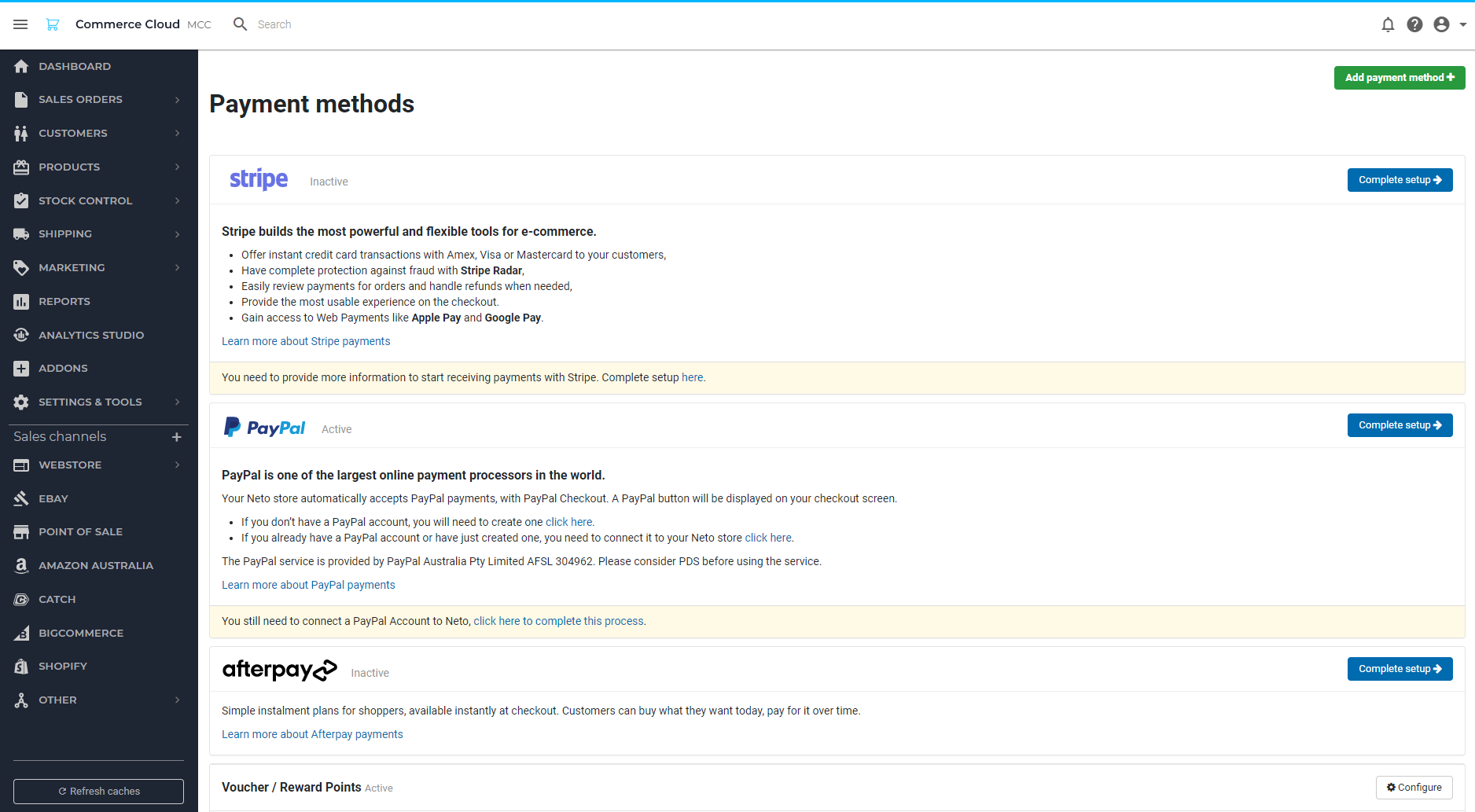Image resolution: width=1475 pixels, height=812 pixels.
Task: Click the Webstore window icon
Action: (21, 465)
